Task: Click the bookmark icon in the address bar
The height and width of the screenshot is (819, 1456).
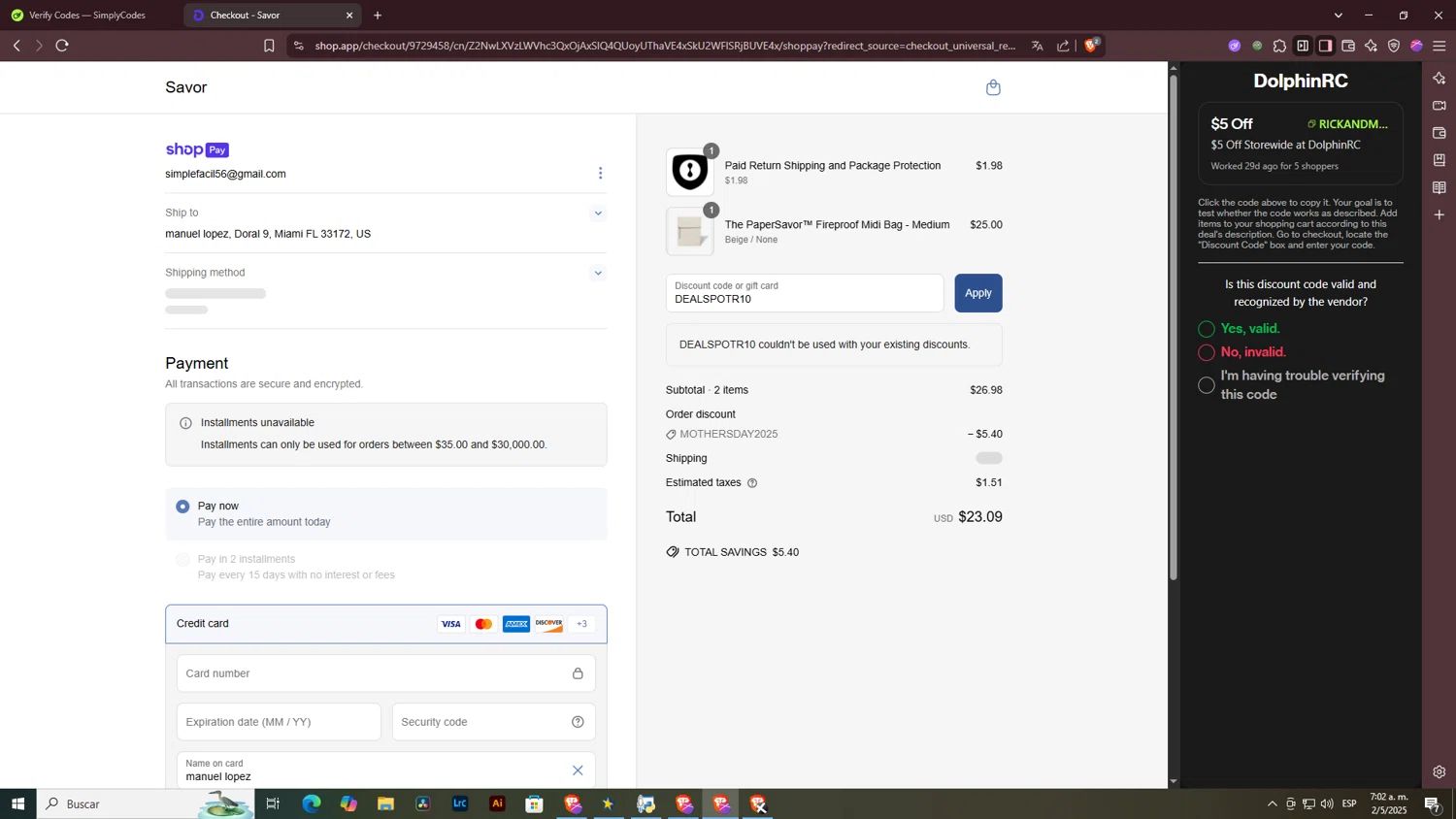Action: (269, 46)
